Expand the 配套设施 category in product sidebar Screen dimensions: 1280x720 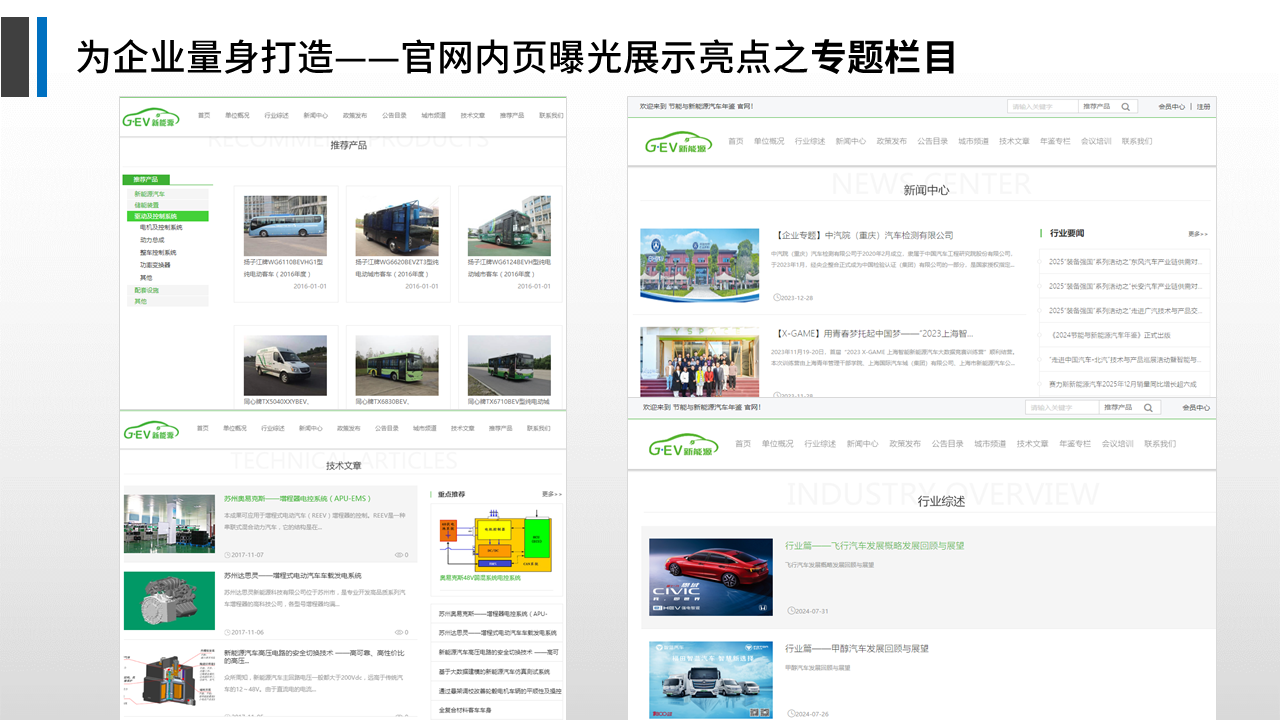[147, 290]
